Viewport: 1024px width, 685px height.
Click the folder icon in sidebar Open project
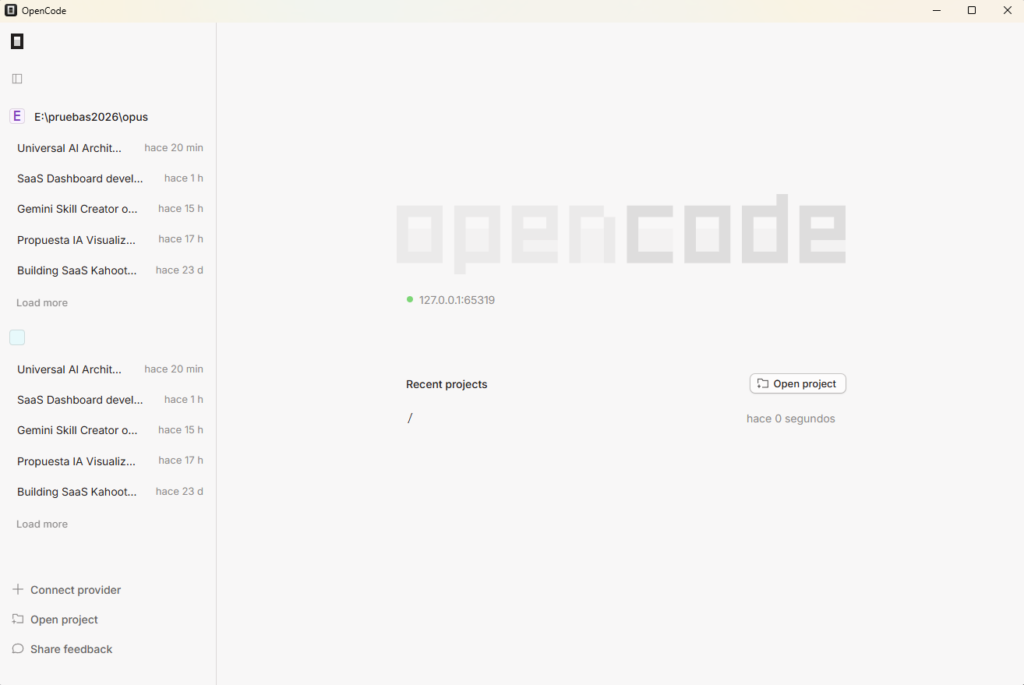[17, 619]
